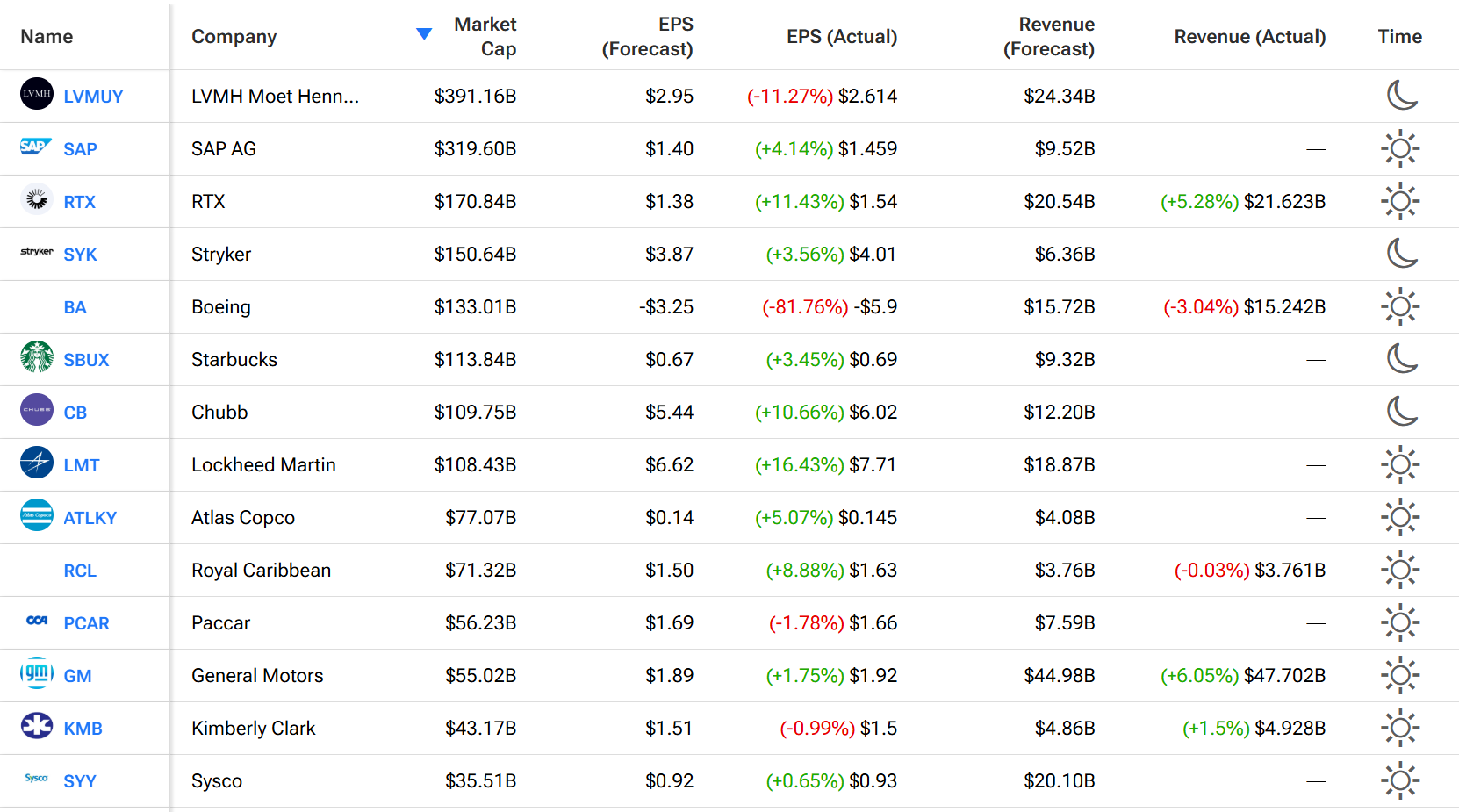Open the BA ticker link
This screenshot has height=812, width=1459.
pyautogui.click(x=75, y=307)
